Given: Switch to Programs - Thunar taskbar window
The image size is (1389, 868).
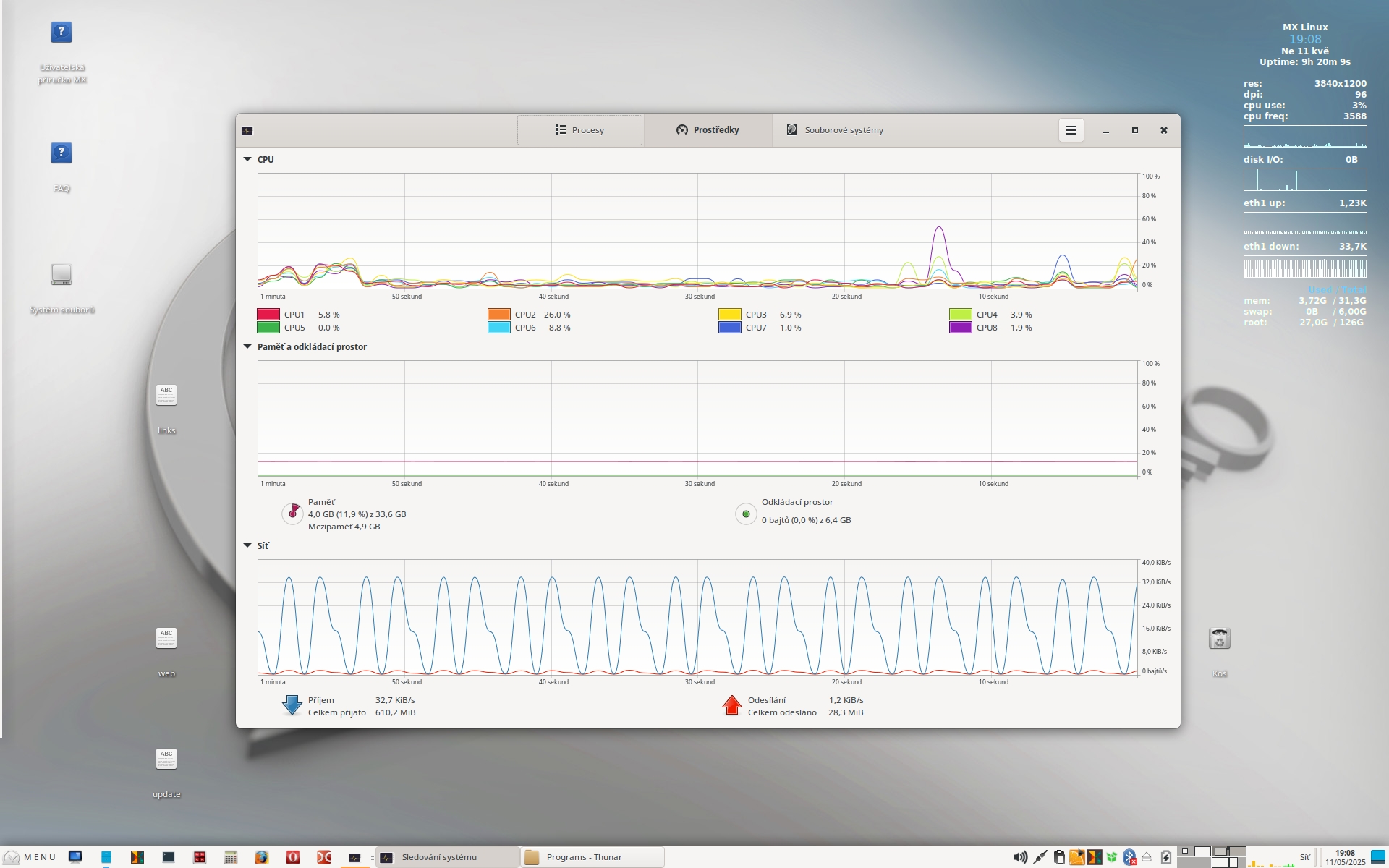Looking at the screenshot, I should click(x=592, y=857).
